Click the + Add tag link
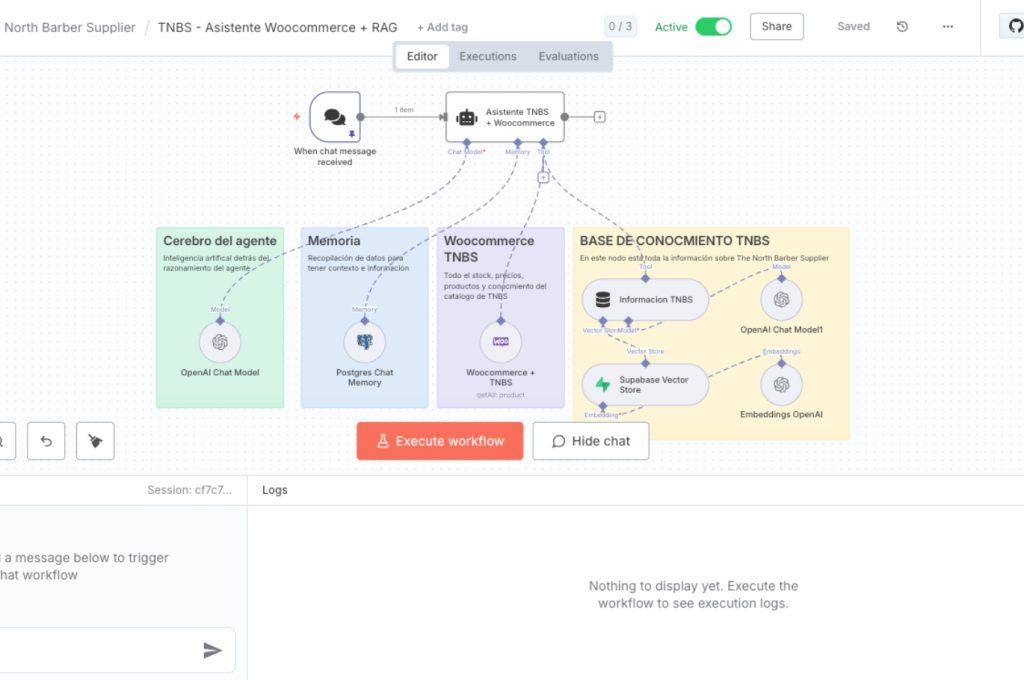Screen dimensions: 1024x680 (x=442, y=27)
